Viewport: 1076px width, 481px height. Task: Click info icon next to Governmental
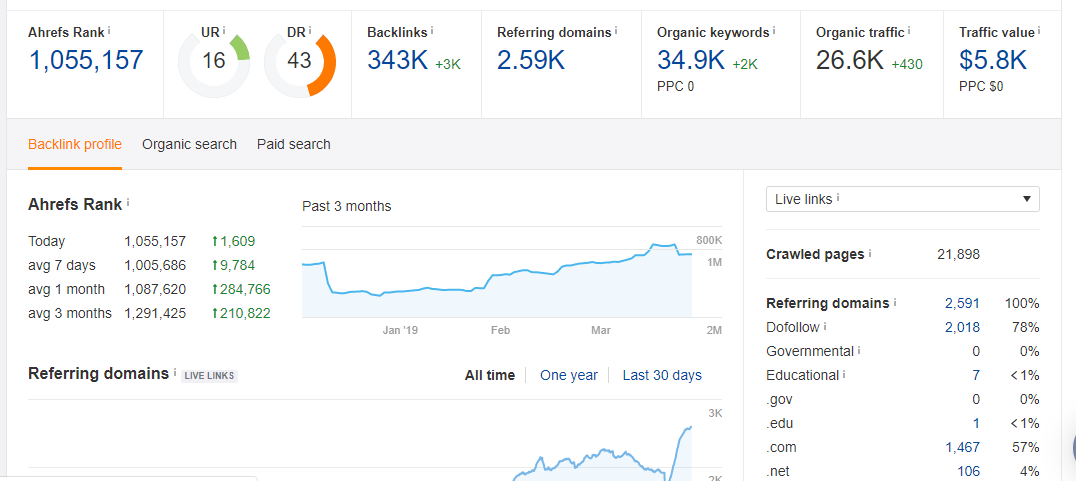(859, 350)
